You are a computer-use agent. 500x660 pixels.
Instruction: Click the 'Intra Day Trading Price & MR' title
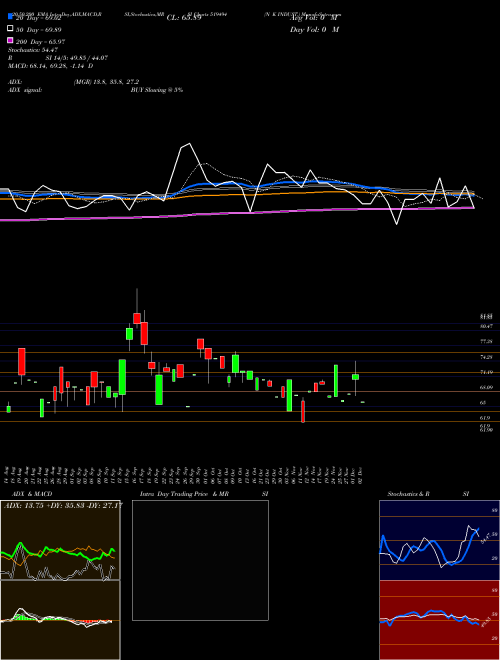click(x=184, y=494)
